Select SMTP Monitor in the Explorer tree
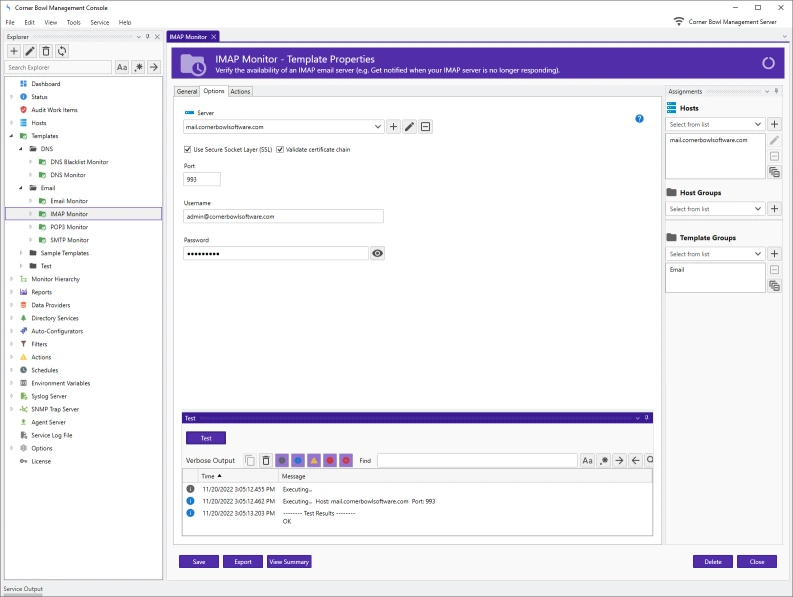 point(69,240)
